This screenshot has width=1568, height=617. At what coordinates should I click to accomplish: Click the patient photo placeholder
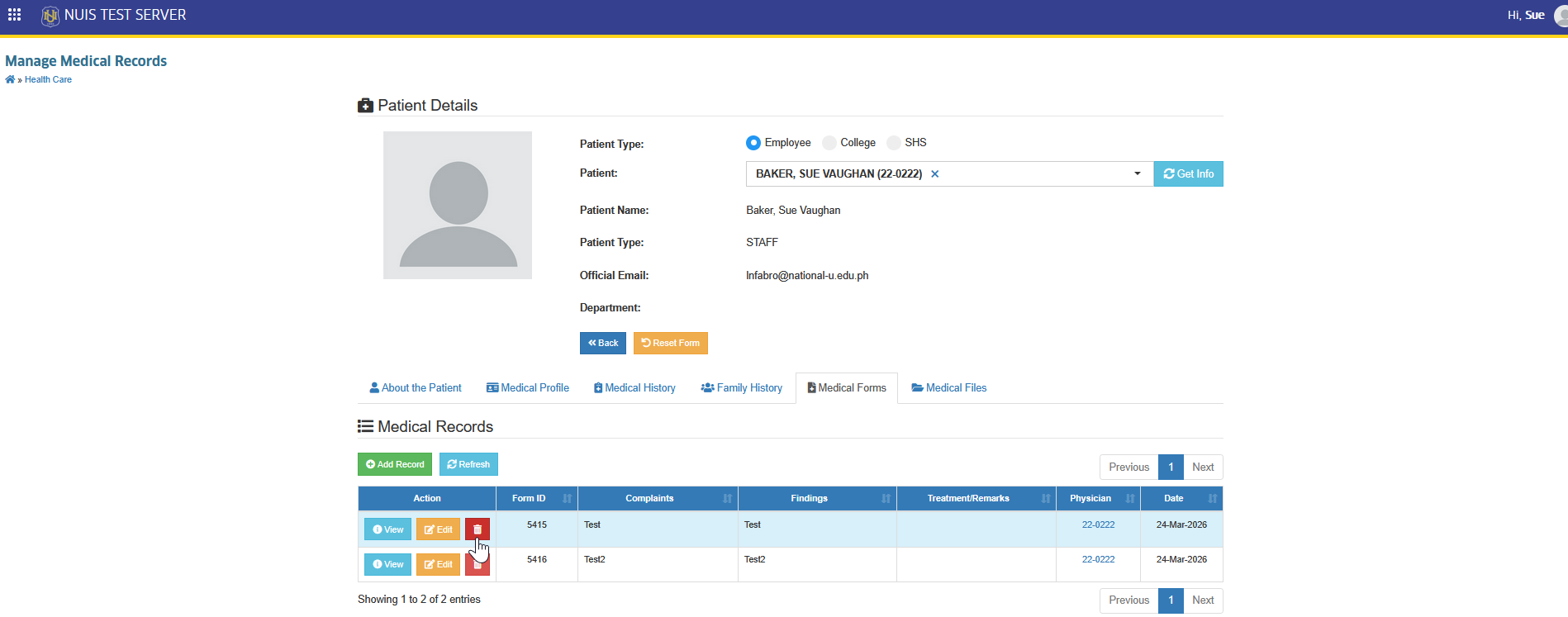[458, 205]
